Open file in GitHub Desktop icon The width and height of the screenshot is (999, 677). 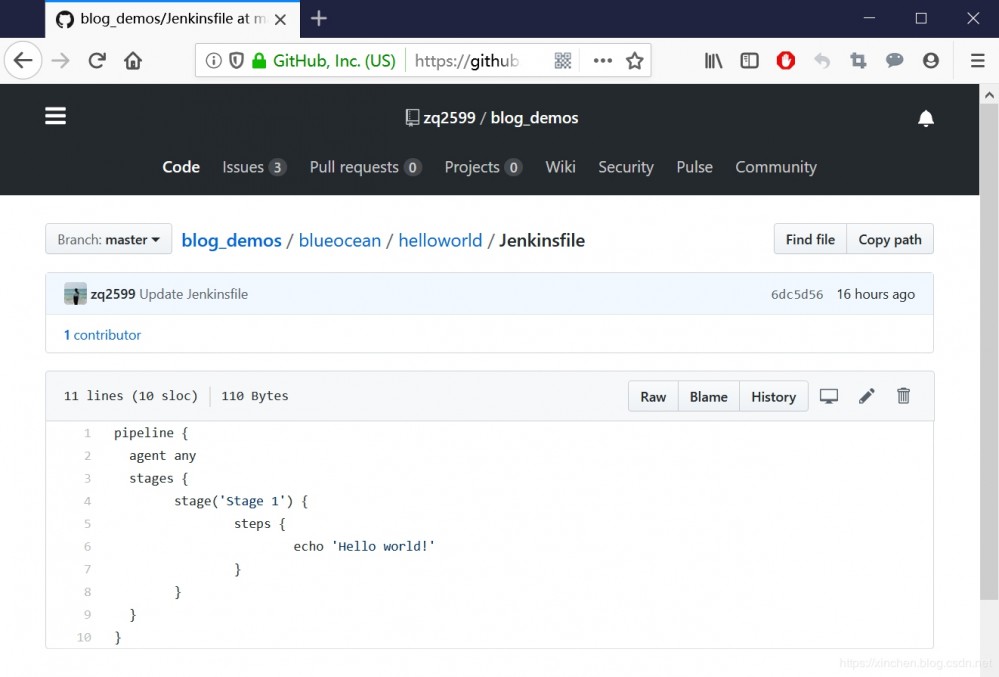coord(828,396)
